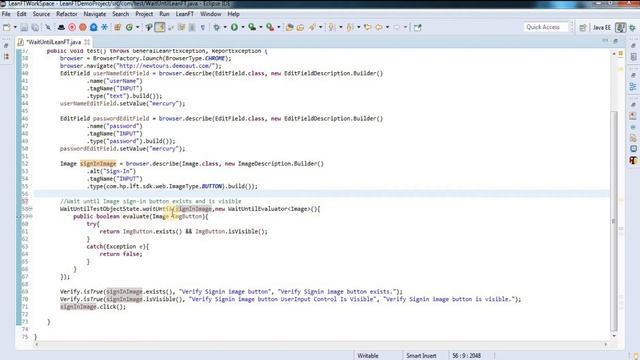The width and height of the screenshot is (640, 360).
Task: Click in the Quick Access field
Action: coord(546,27)
